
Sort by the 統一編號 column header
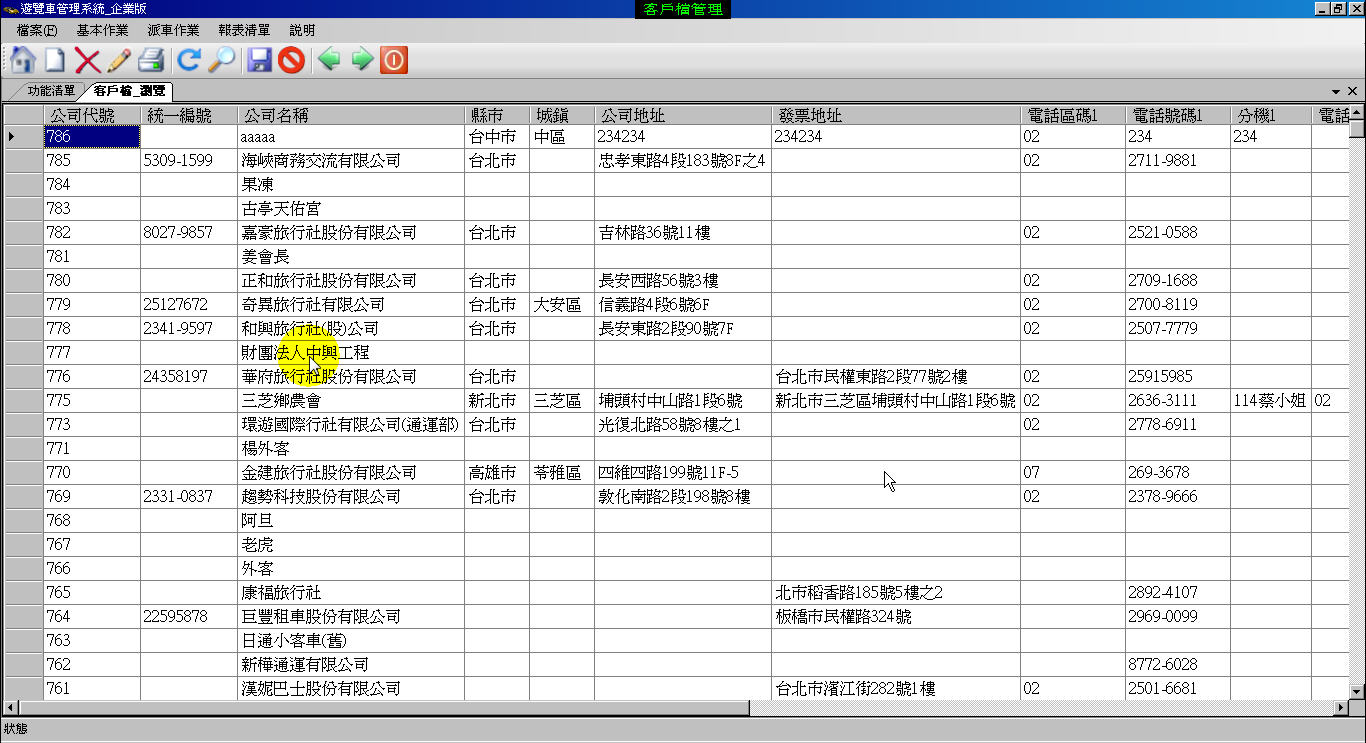(x=189, y=115)
